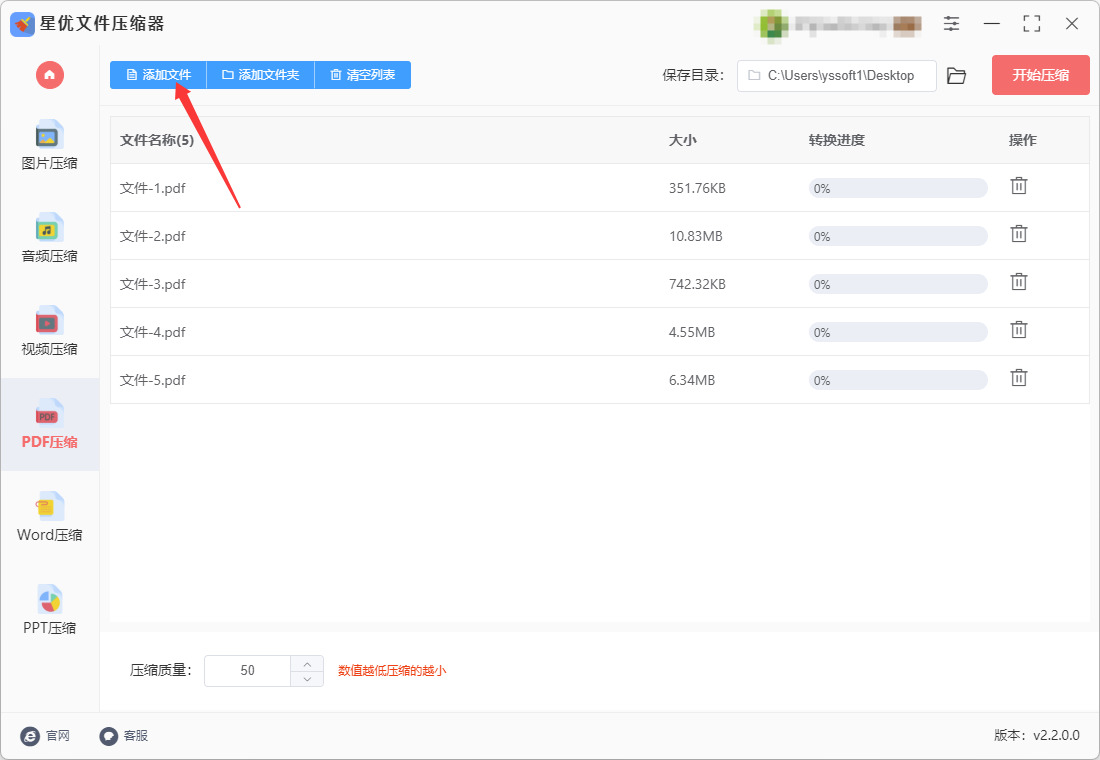This screenshot has height=760, width=1100.
Task: Open the 官网 official website link
Action: [46, 735]
